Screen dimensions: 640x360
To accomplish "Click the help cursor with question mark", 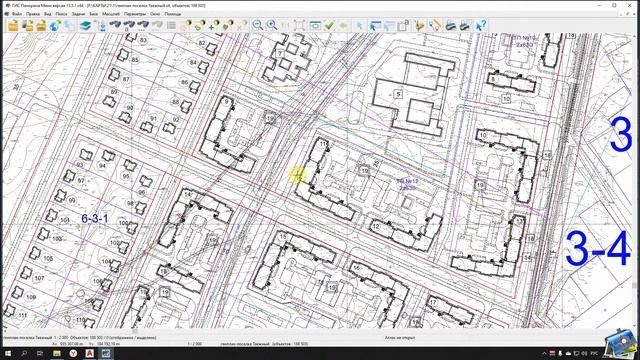I will click(481, 26).
